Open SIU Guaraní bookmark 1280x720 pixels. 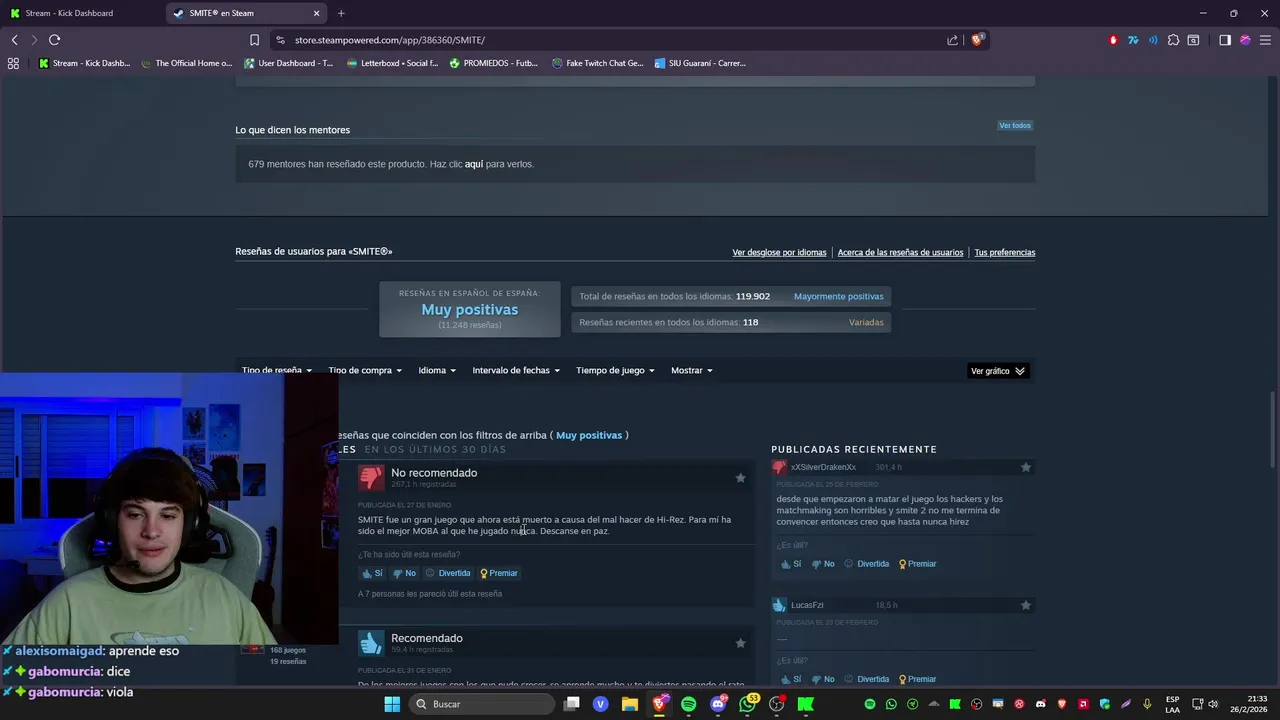(x=700, y=63)
